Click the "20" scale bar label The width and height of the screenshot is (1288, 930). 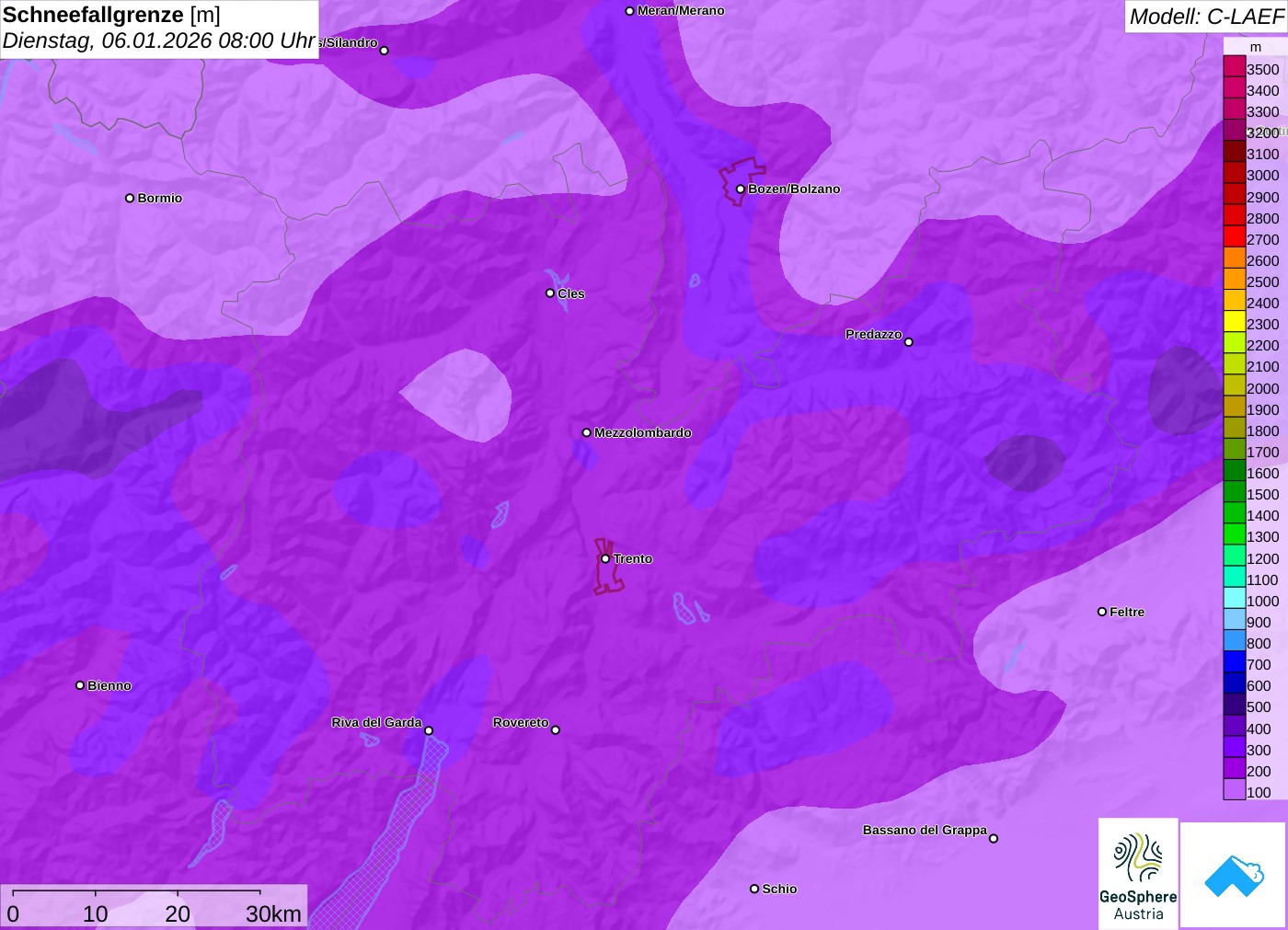click(x=178, y=913)
